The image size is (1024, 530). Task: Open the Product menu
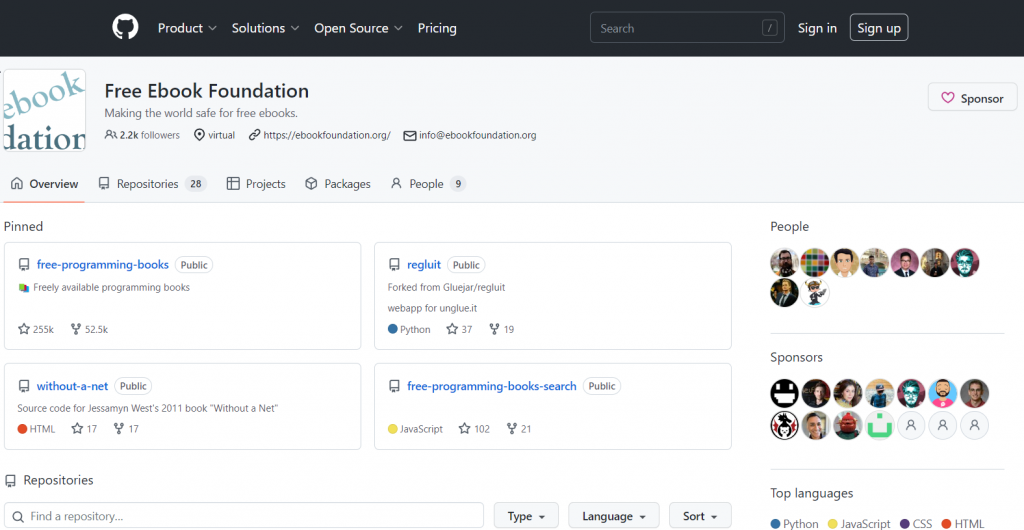point(187,28)
